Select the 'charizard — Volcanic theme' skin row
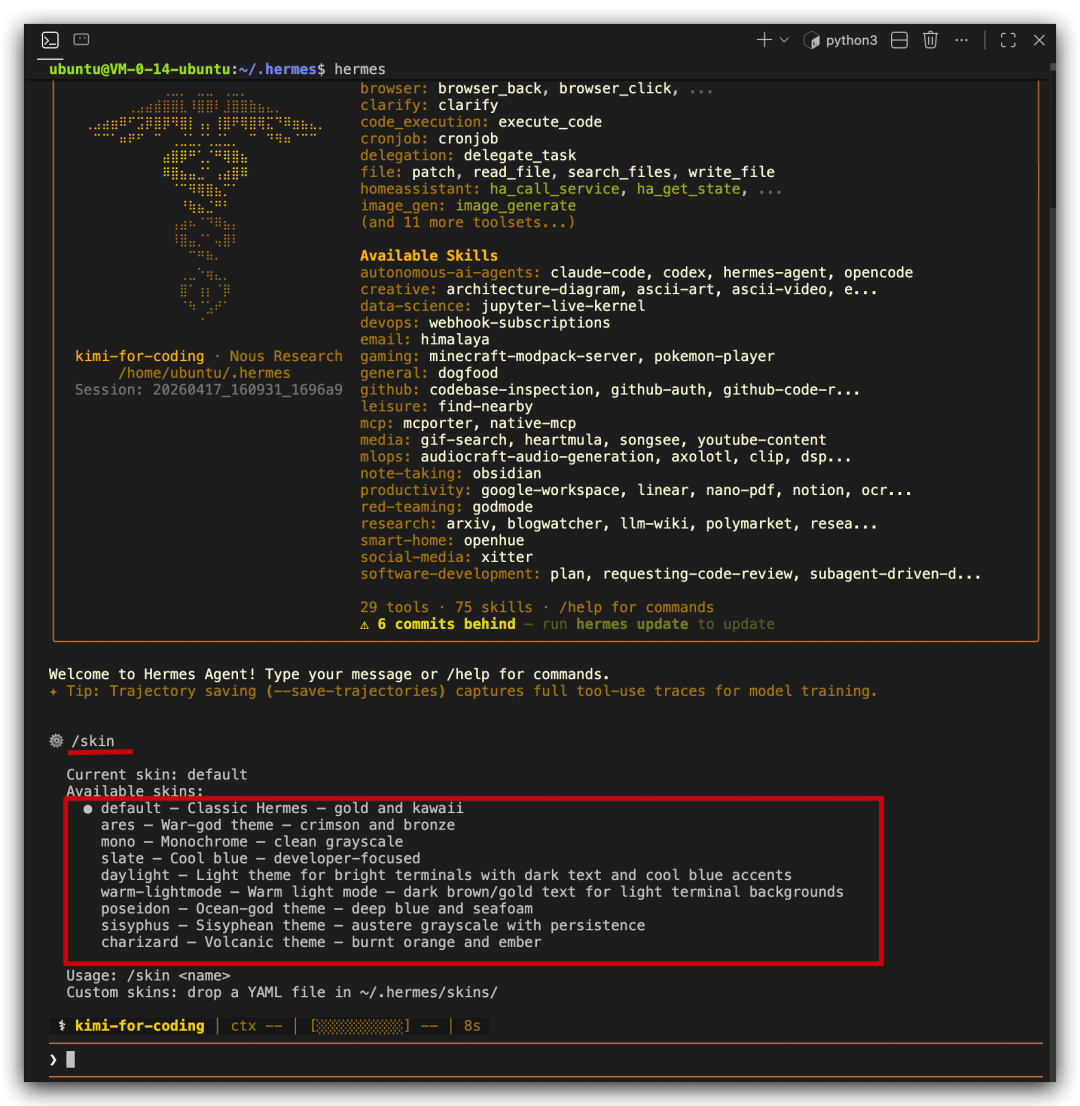Screen dimensions: 1080x1106 coord(321,942)
